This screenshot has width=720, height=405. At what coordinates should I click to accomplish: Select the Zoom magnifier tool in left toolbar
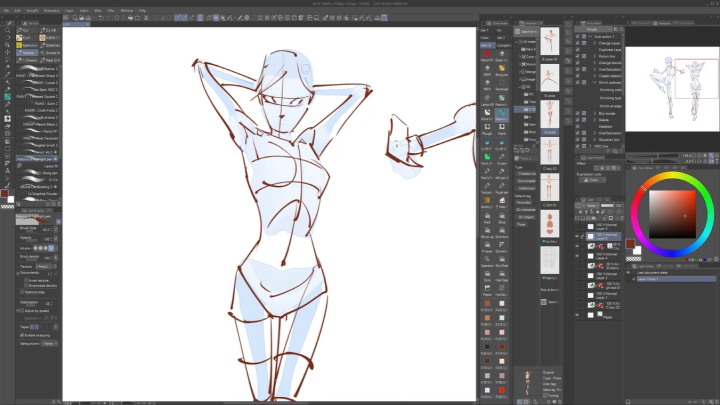coord(7,30)
